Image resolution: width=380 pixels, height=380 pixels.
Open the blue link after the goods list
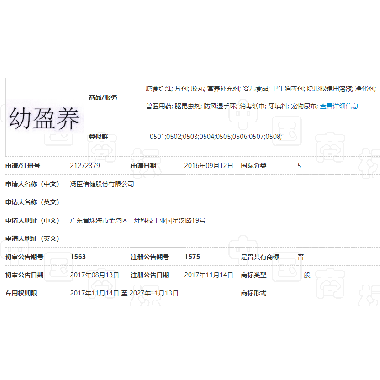pos(339,106)
